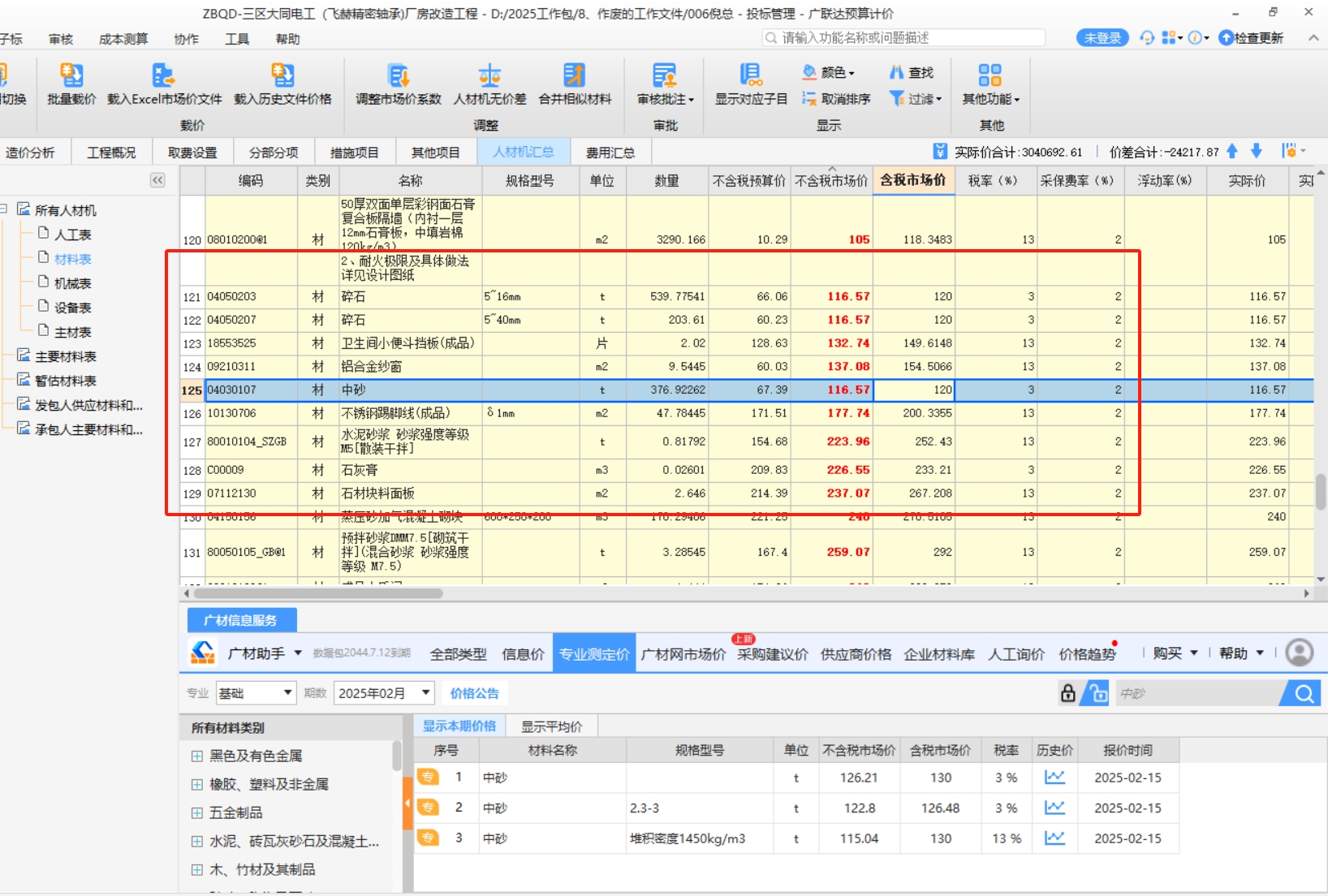Open the 审核 menu
Screen dimensions: 1328x896
(61, 39)
